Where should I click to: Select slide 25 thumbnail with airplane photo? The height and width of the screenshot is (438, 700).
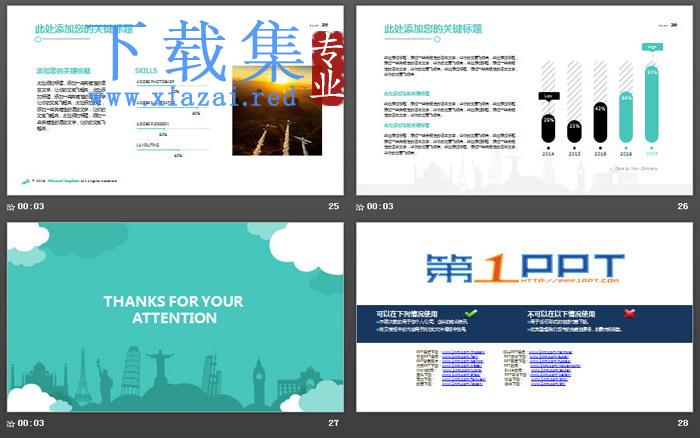click(175, 100)
